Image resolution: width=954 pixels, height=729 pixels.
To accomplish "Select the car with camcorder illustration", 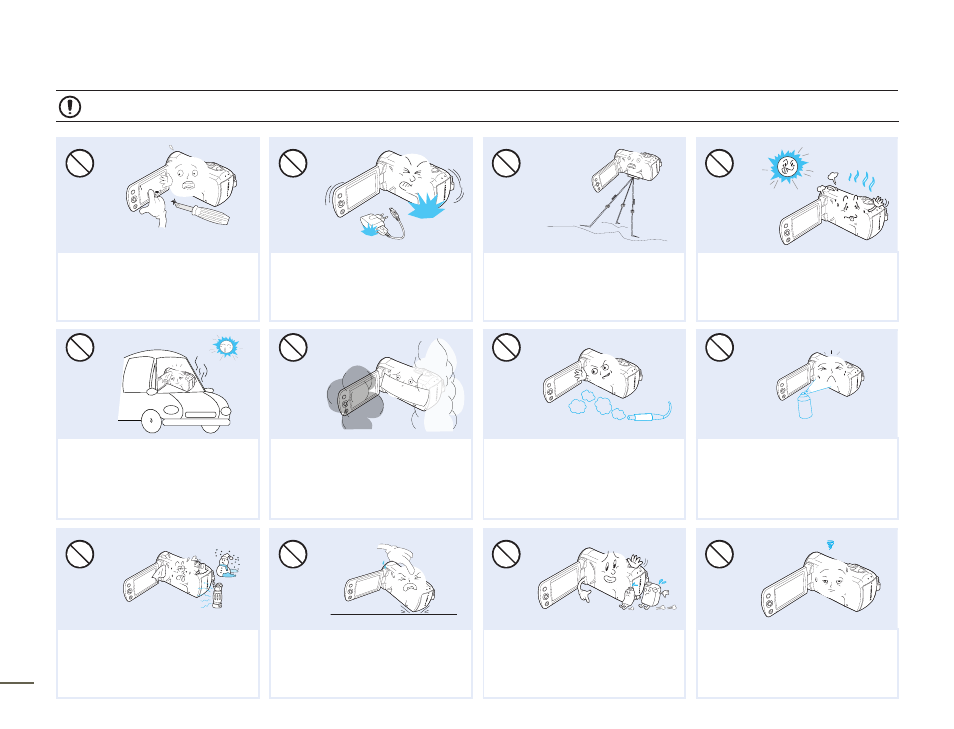I will [175, 391].
